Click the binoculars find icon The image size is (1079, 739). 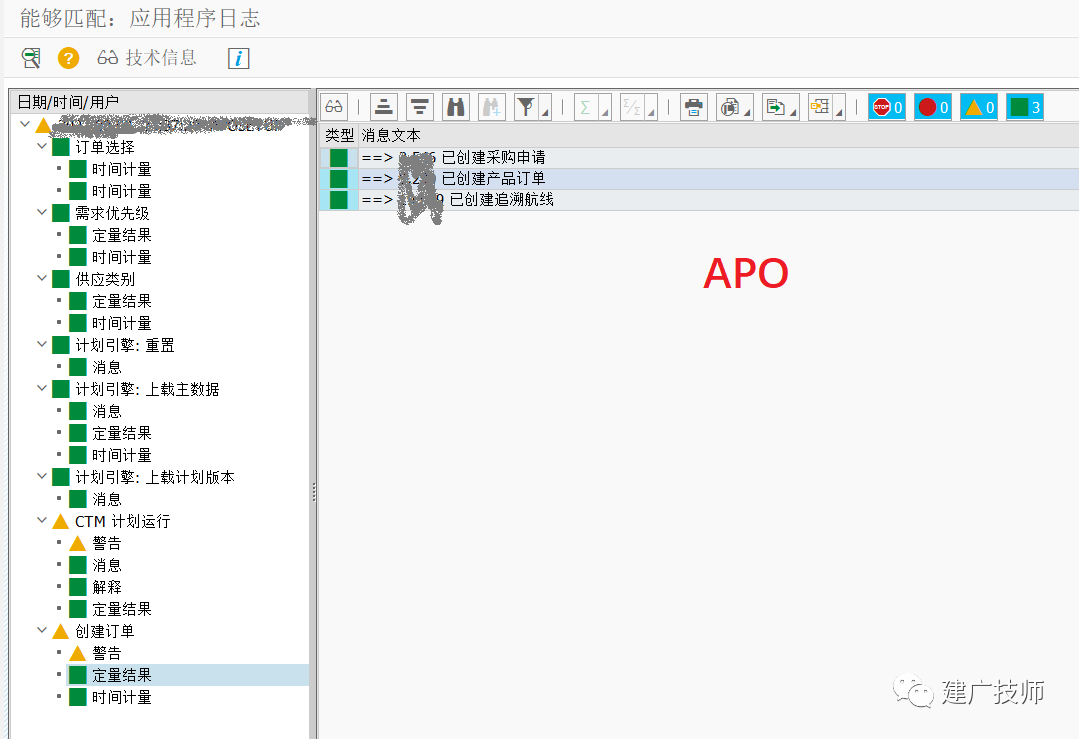[x=456, y=107]
